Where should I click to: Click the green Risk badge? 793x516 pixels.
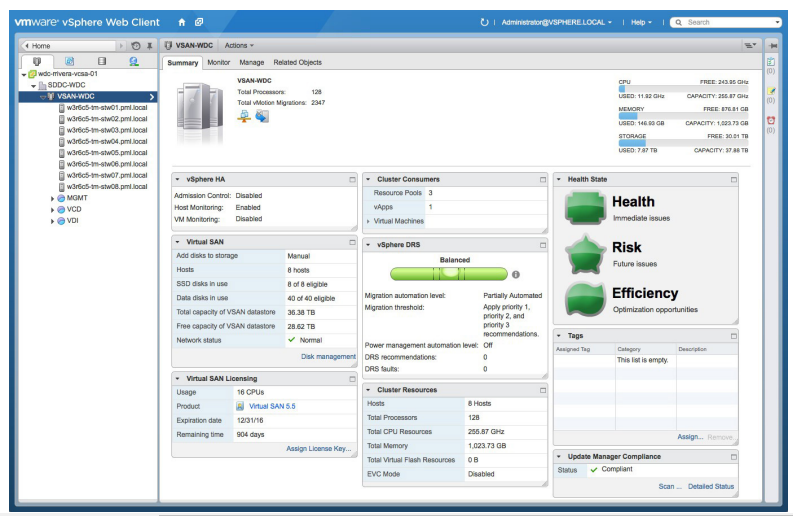[x=585, y=254]
